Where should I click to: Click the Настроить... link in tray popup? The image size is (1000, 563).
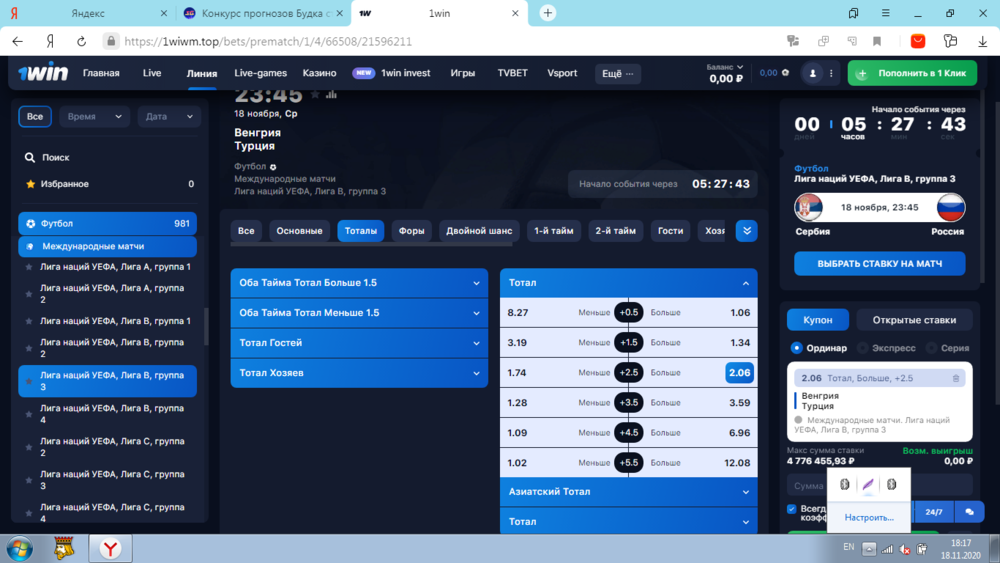(869, 518)
